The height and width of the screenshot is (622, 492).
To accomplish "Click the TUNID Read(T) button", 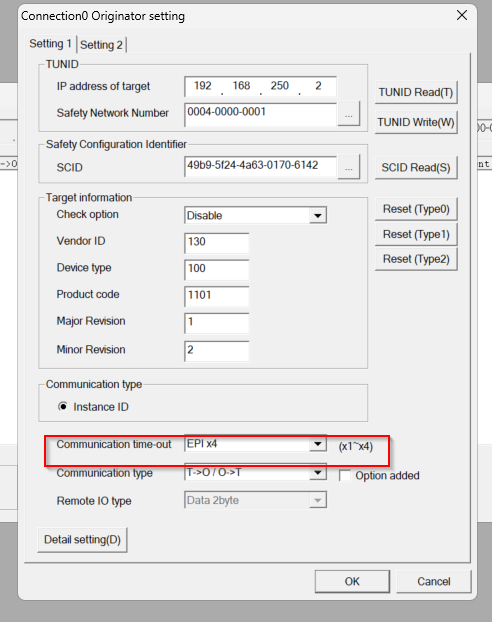I will click(416, 92).
